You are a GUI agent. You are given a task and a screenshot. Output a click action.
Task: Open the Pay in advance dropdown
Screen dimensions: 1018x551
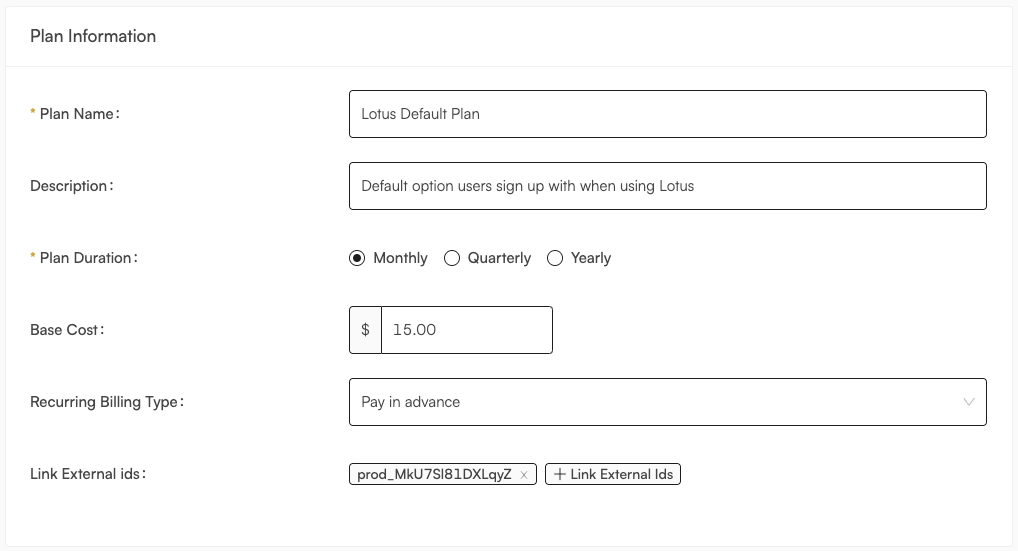667,402
